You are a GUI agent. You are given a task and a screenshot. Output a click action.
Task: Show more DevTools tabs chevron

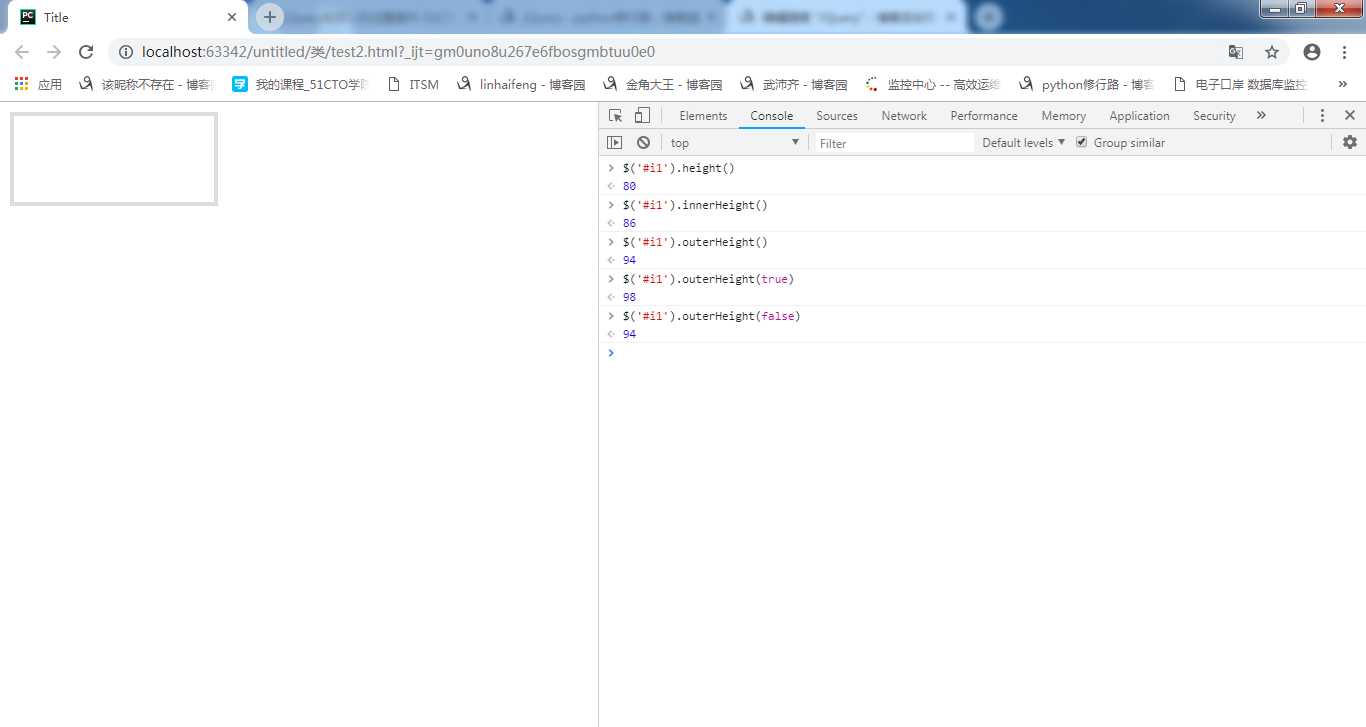pyautogui.click(x=1261, y=115)
